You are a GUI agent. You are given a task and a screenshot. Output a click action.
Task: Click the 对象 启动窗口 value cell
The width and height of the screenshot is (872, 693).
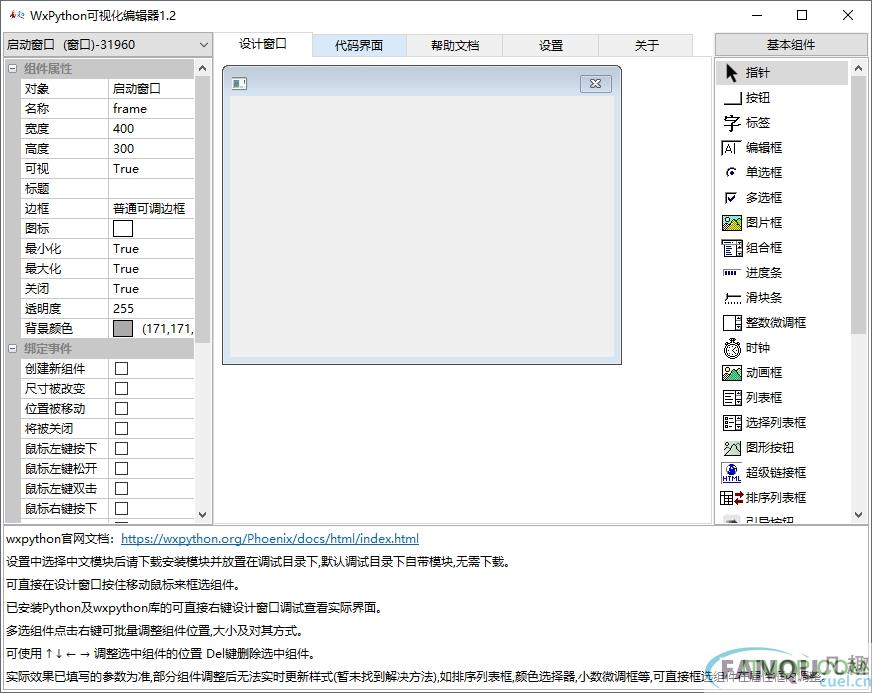(151, 88)
